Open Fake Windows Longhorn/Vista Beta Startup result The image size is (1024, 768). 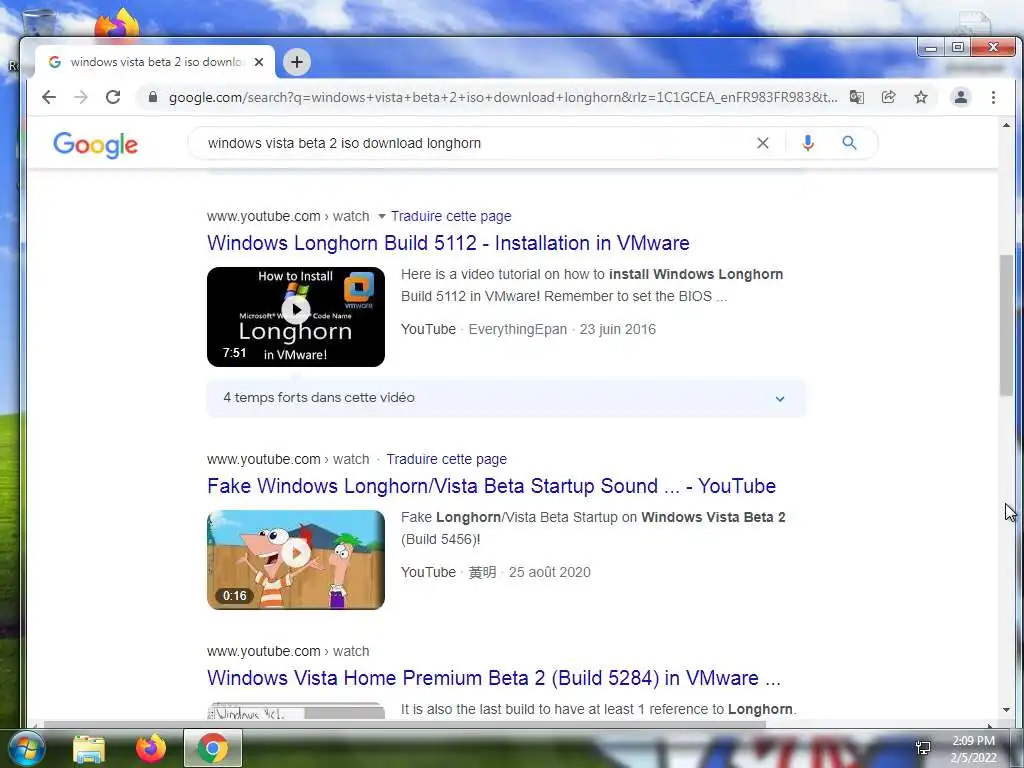(491, 486)
